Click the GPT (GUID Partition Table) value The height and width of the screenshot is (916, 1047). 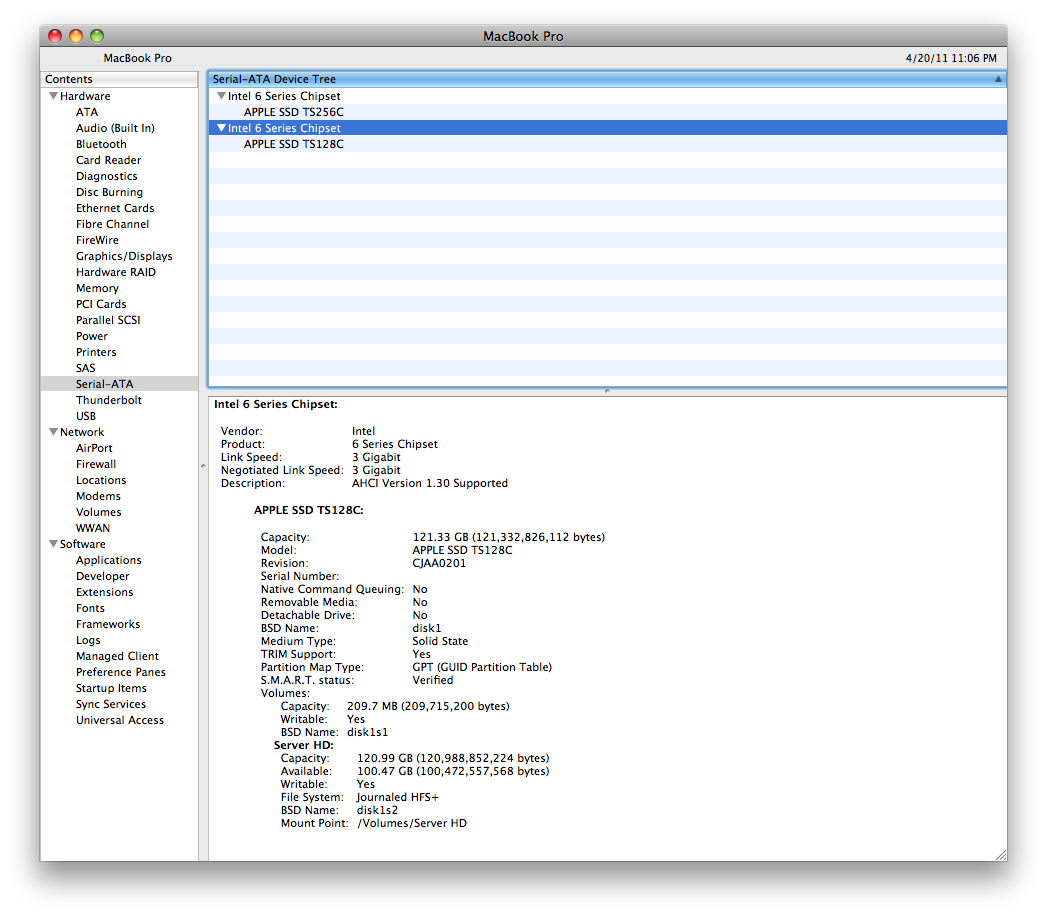pyautogui.click(x=482, y=667)
